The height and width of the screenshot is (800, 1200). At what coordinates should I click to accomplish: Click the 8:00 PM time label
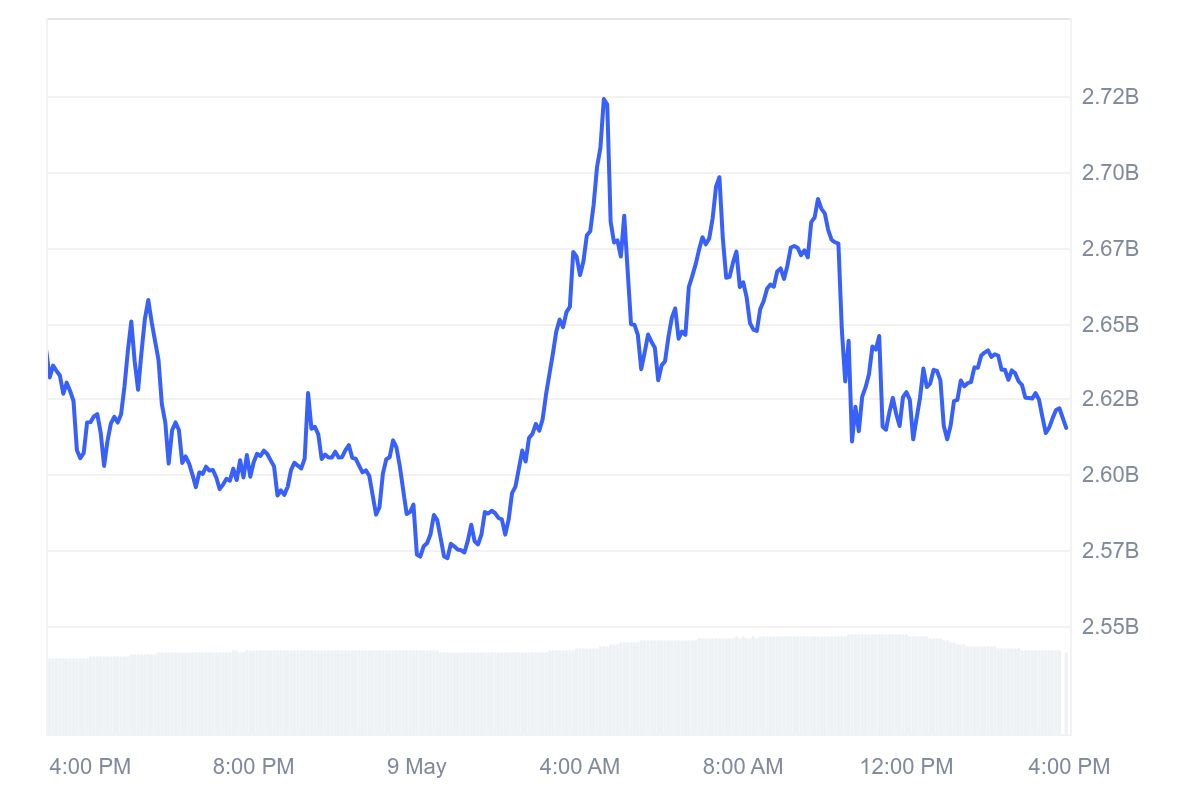point(254,767)
